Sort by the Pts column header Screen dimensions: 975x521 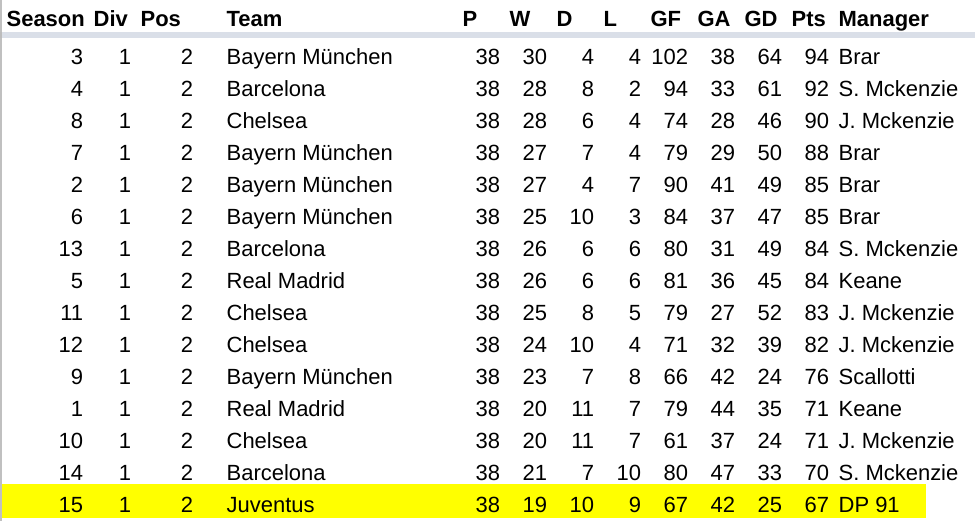[808, 19]
